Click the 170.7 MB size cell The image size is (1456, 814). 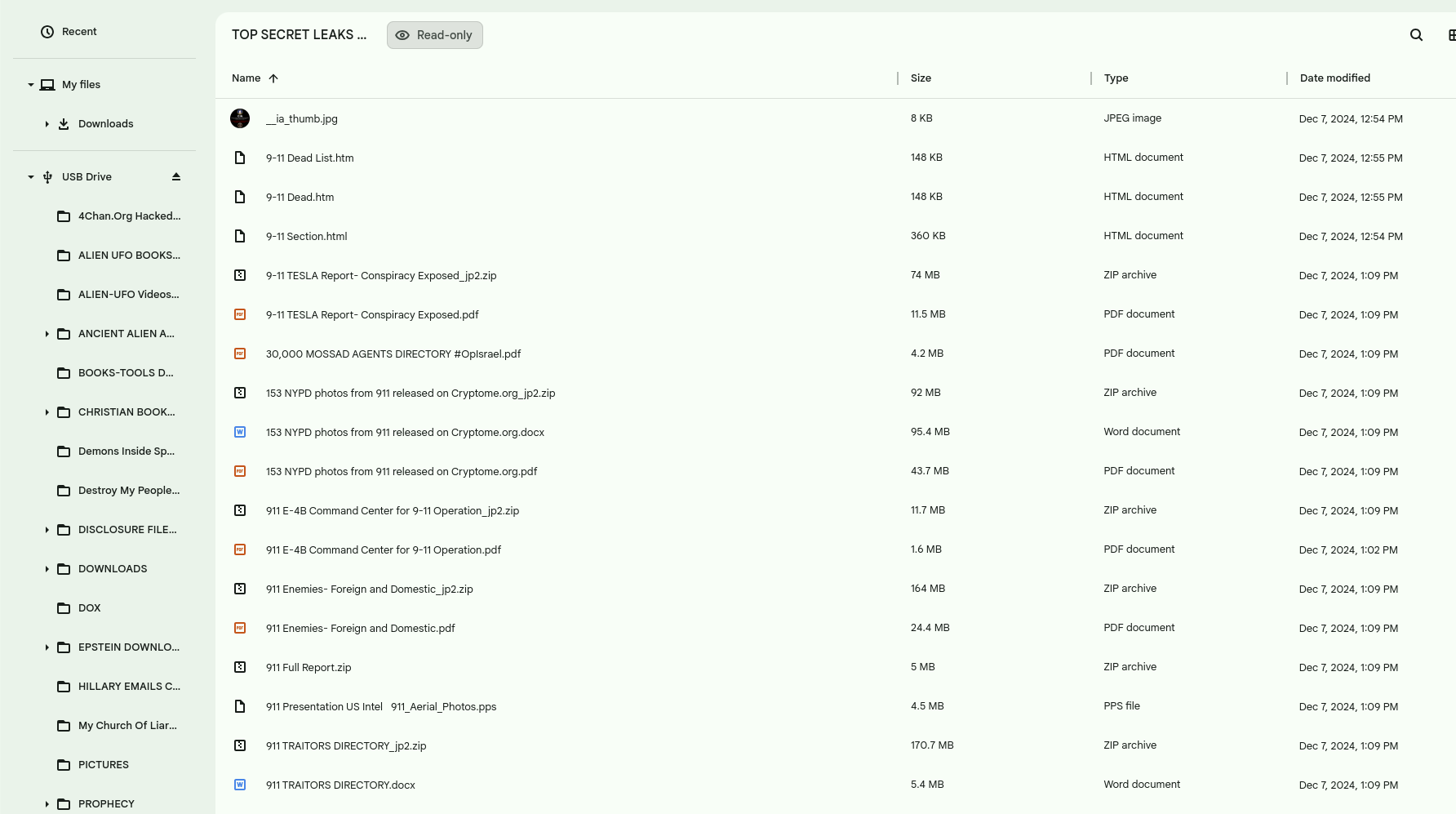pyautogui.click(x=932, y=745)
